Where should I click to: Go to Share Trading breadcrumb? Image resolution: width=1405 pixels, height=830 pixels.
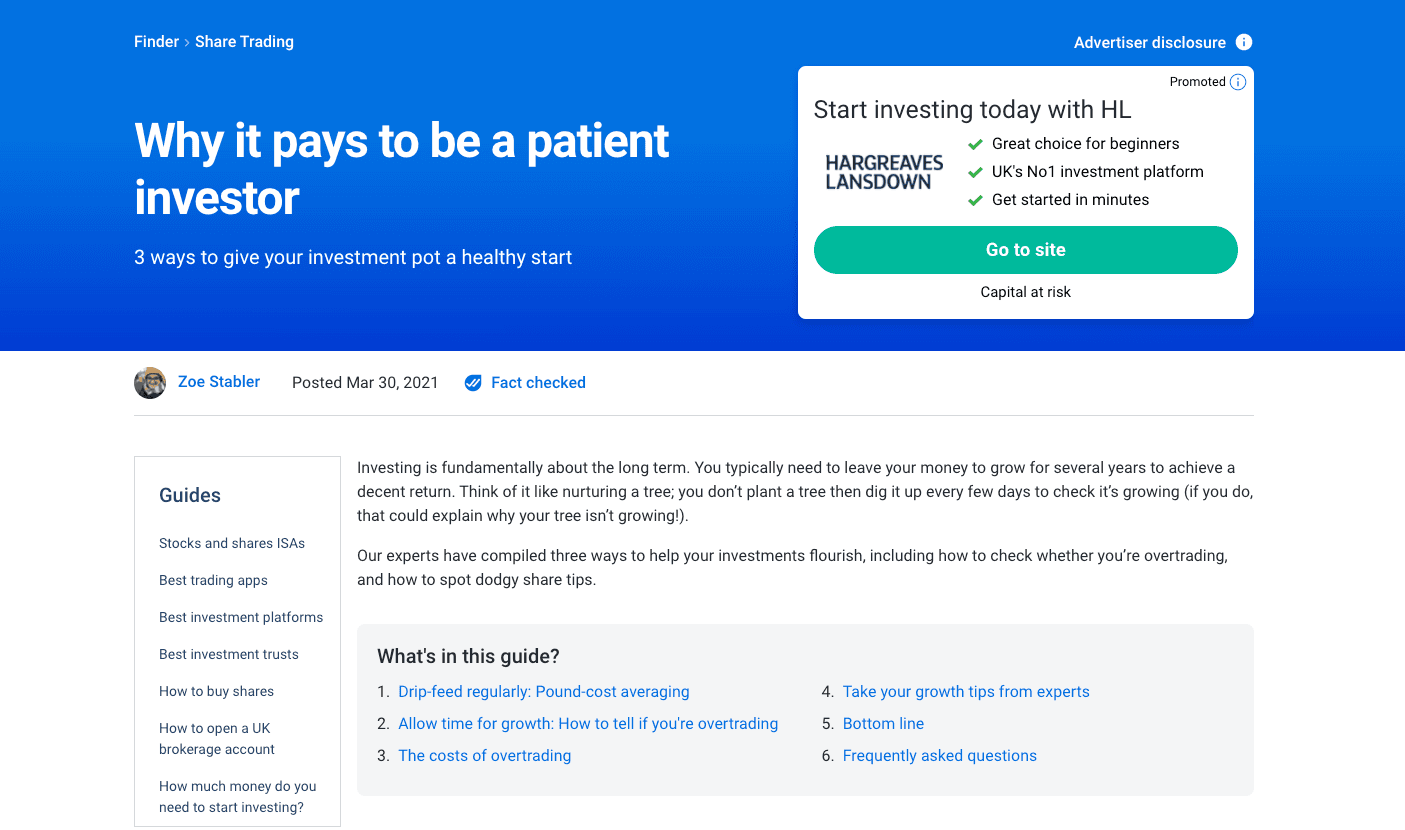[x=244, y=42]
